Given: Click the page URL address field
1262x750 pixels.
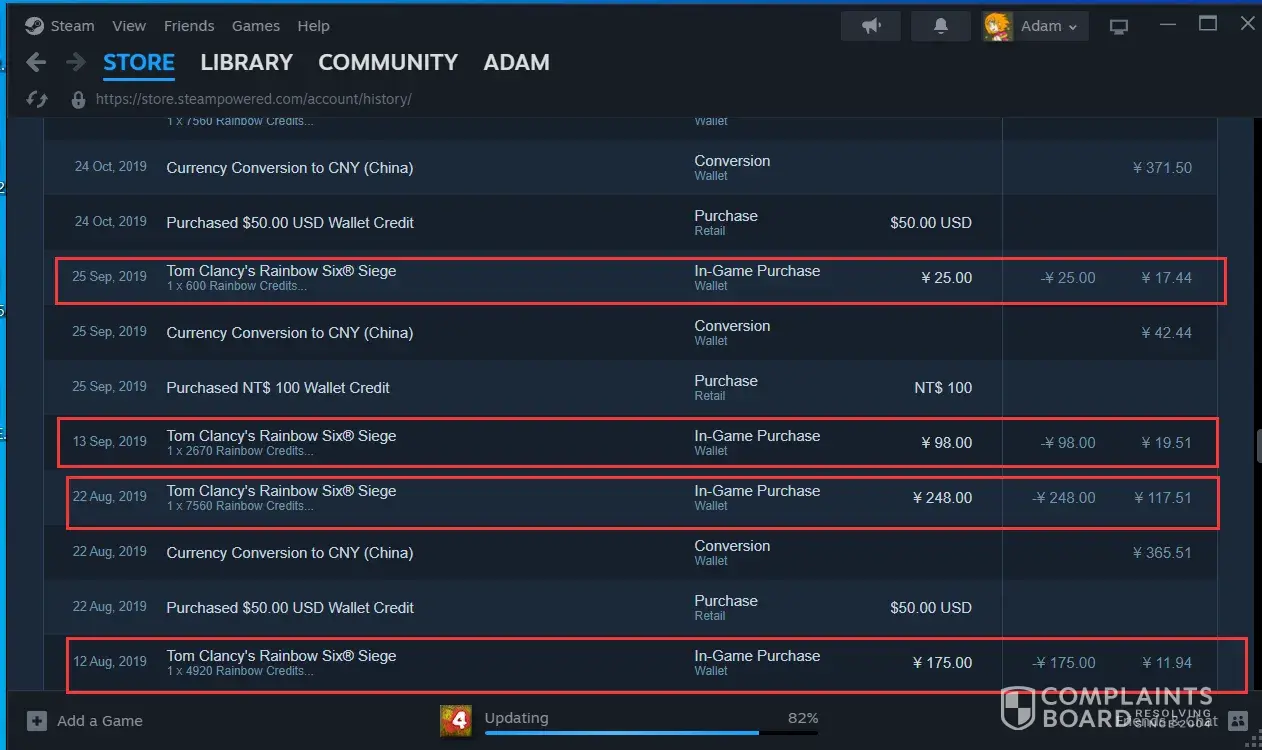Looking at the screenshot, I should tap(254, 99).
